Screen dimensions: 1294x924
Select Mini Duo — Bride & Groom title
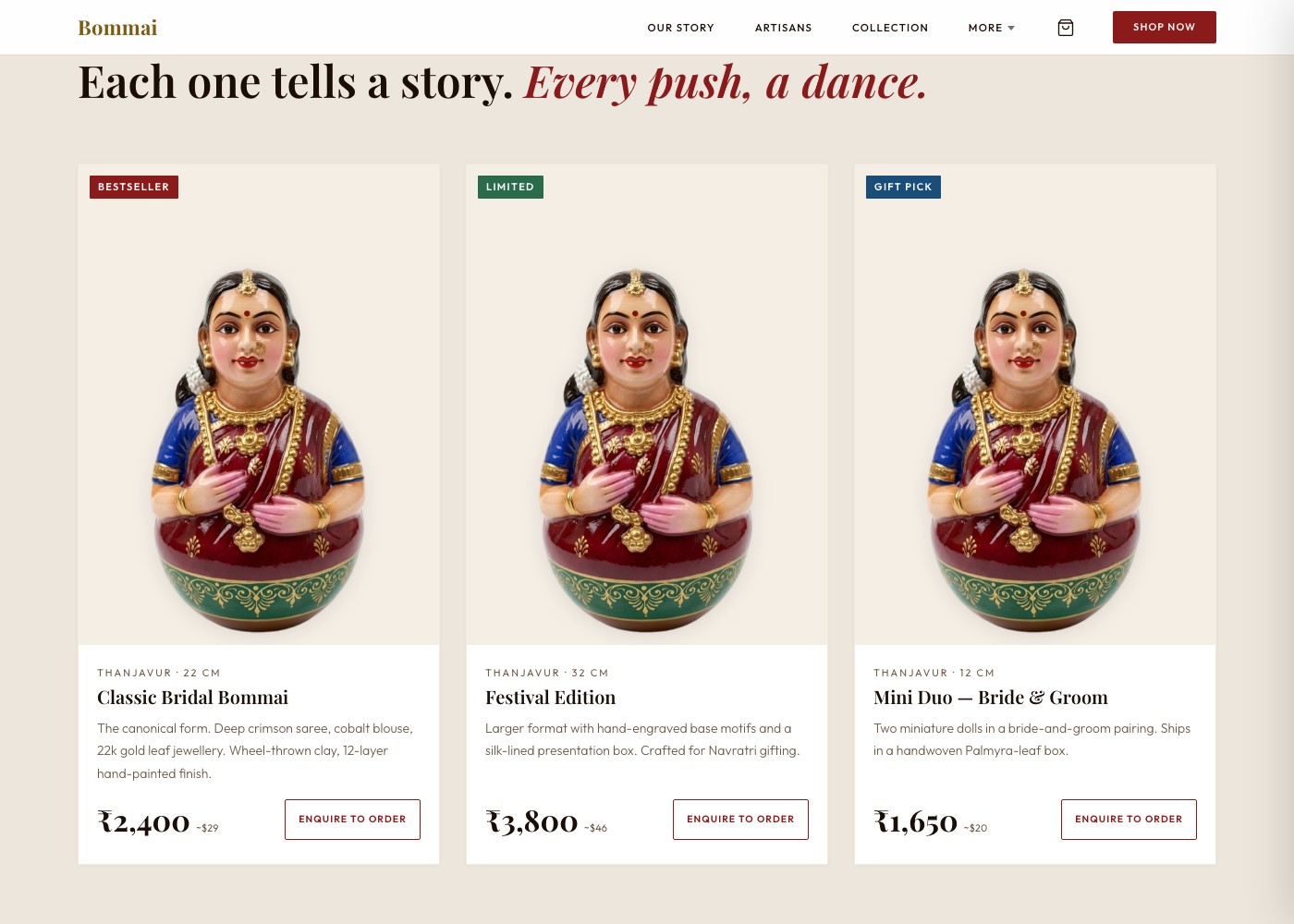991,698
